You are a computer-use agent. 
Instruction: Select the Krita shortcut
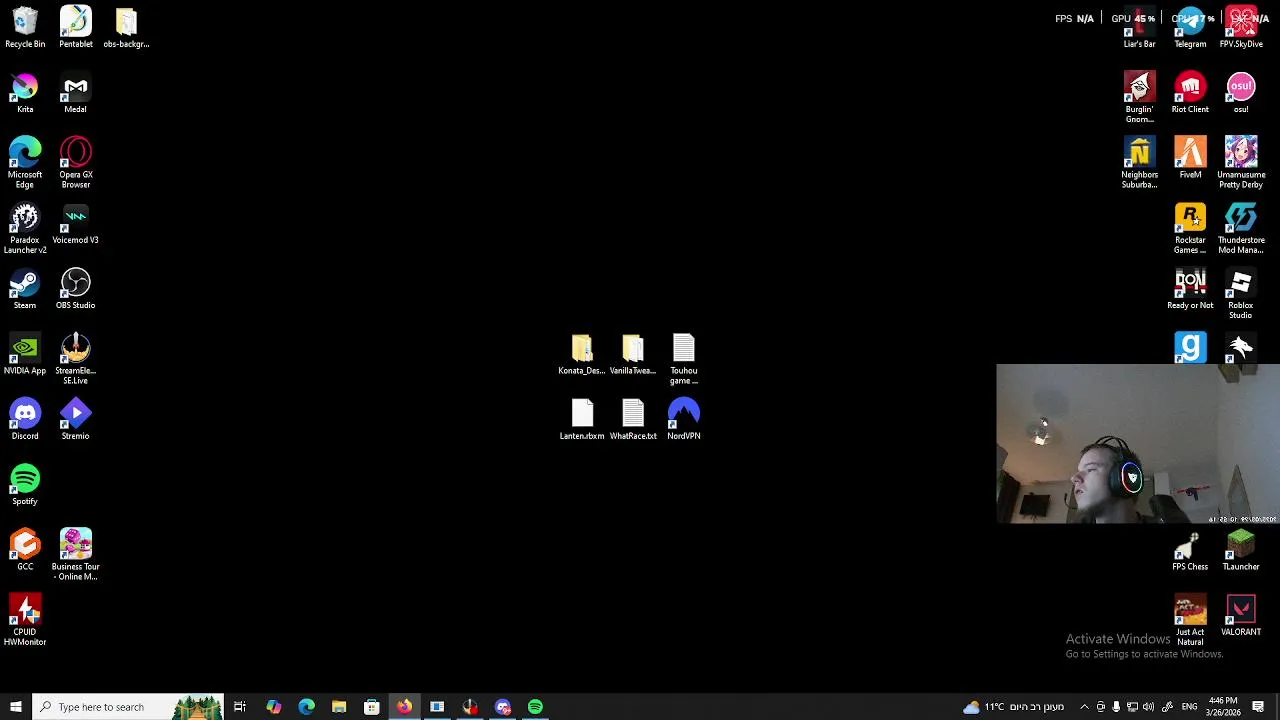click(x=25, y=93)
